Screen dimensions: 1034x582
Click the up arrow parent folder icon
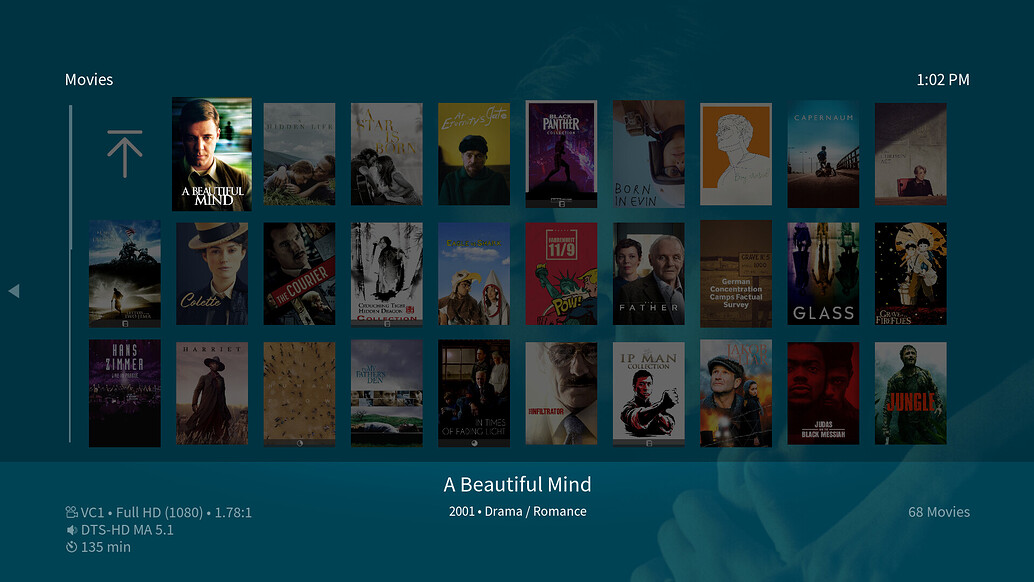125,154
